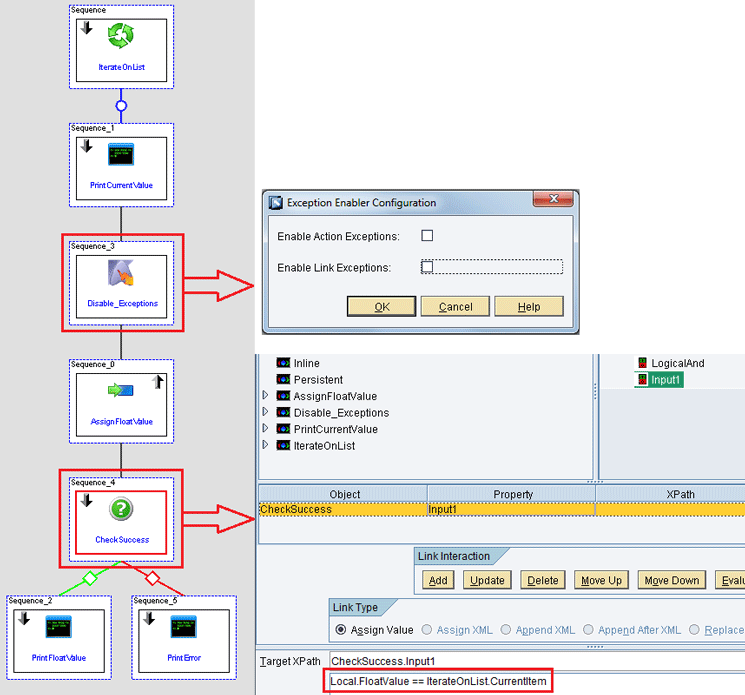This screenshot has width=745, height=695.
Task: Click the Target XPath input field
Action: 537,661
